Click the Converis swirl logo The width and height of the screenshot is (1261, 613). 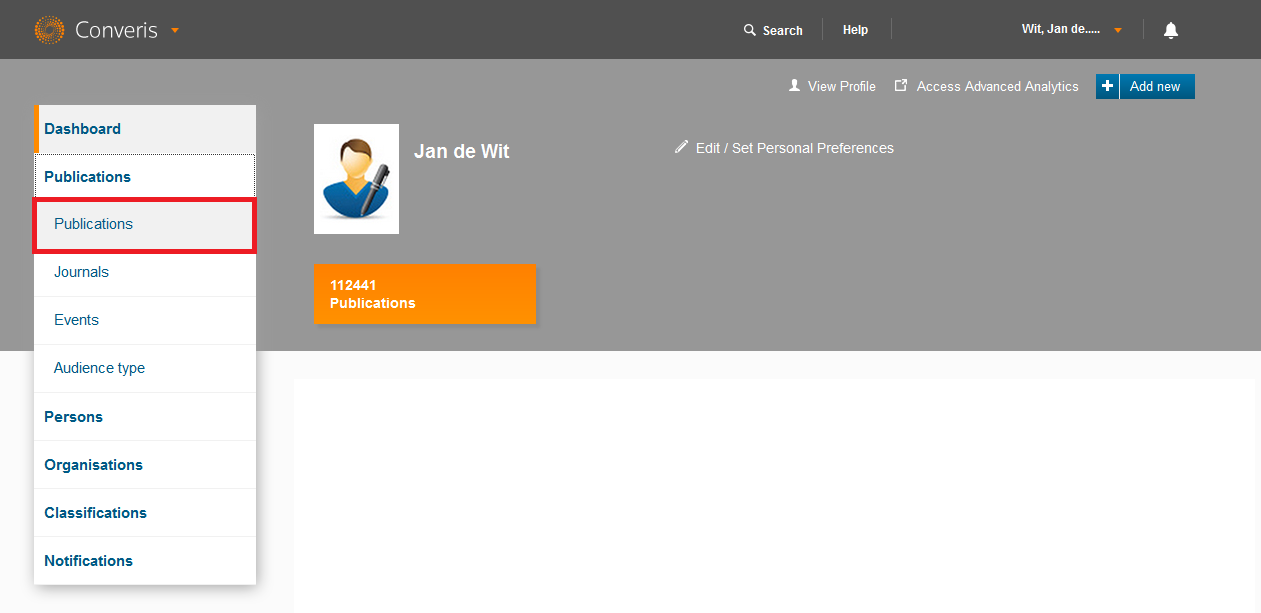click(49, 30)
